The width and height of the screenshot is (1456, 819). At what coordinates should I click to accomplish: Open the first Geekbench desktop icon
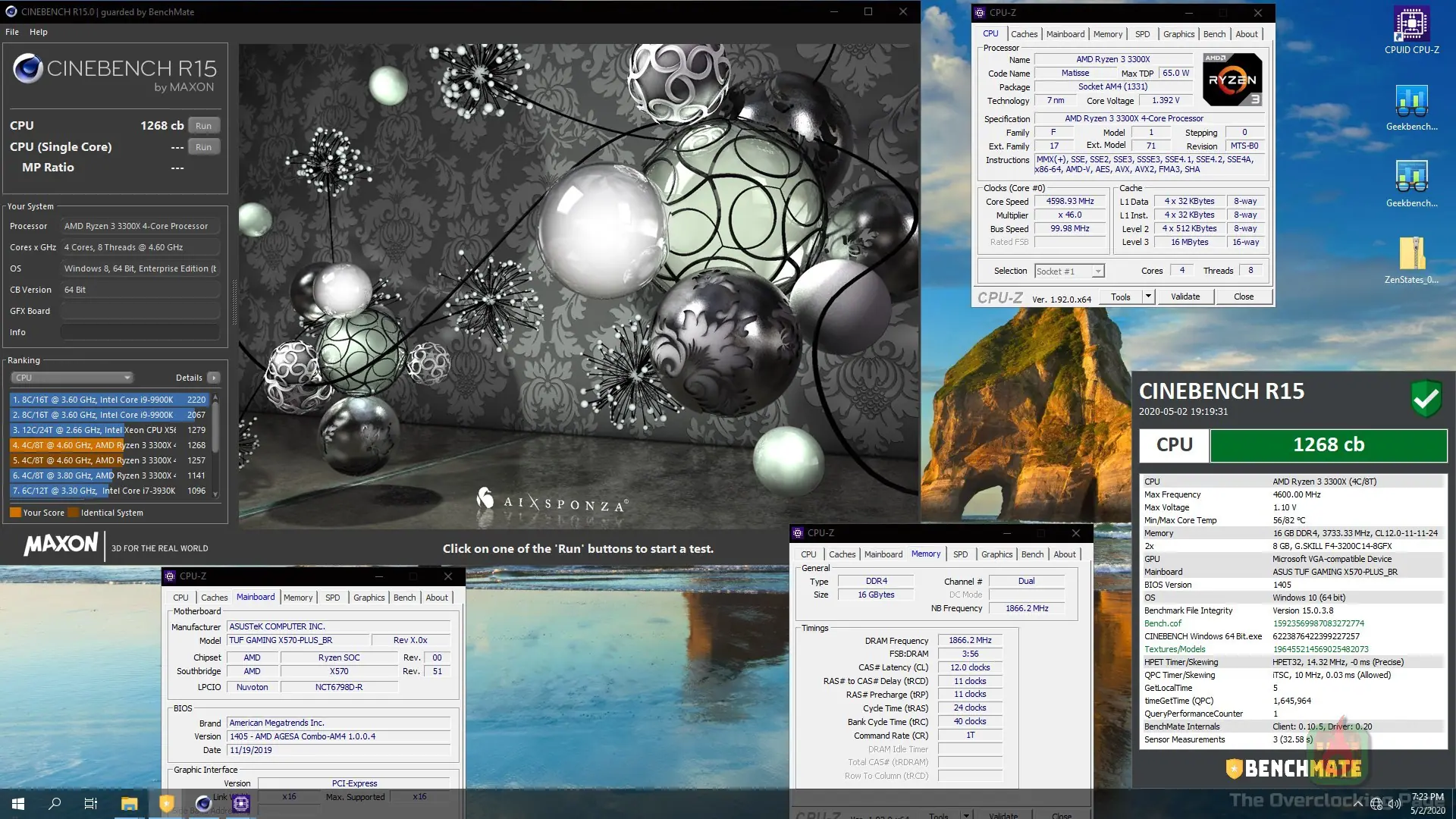pos(1411,107)
